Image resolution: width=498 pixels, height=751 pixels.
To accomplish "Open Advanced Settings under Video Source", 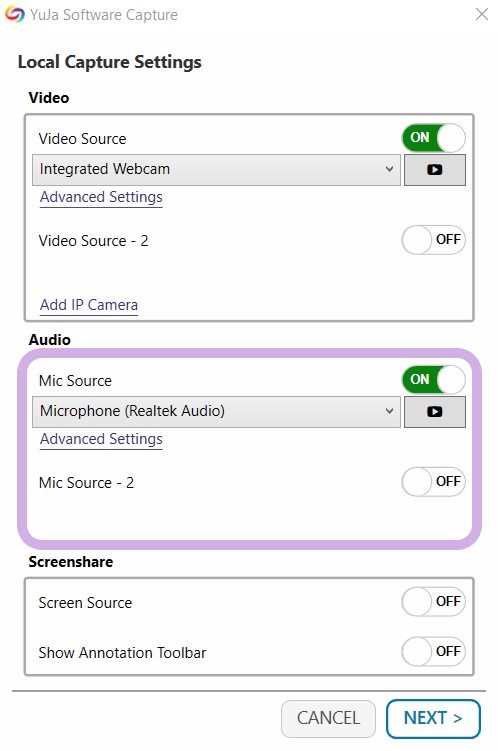I will [101, 197].
